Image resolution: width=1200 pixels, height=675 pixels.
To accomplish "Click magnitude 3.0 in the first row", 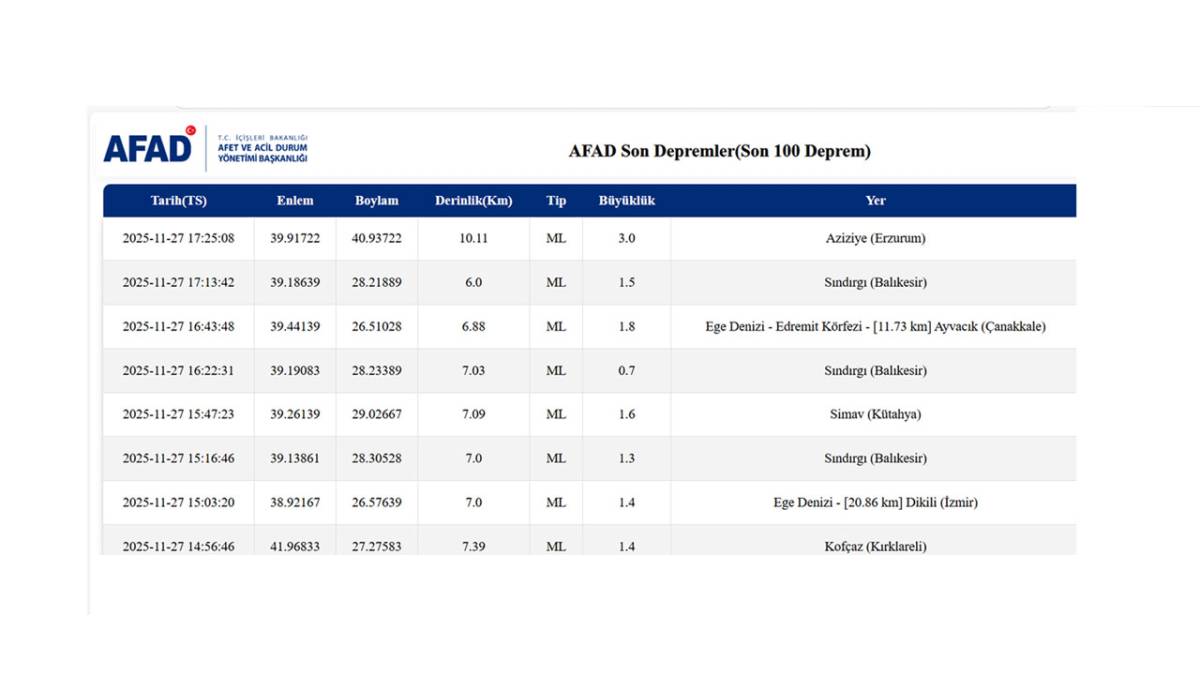I will tap(626, 239).
